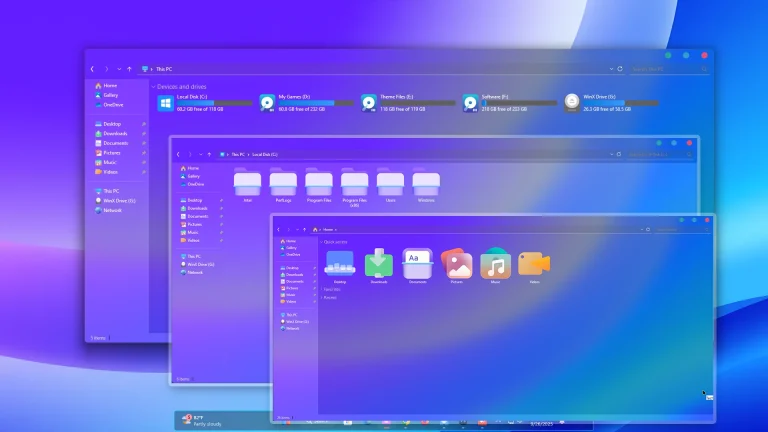Open the Windows folder in Local Disk

coord(426,185)
